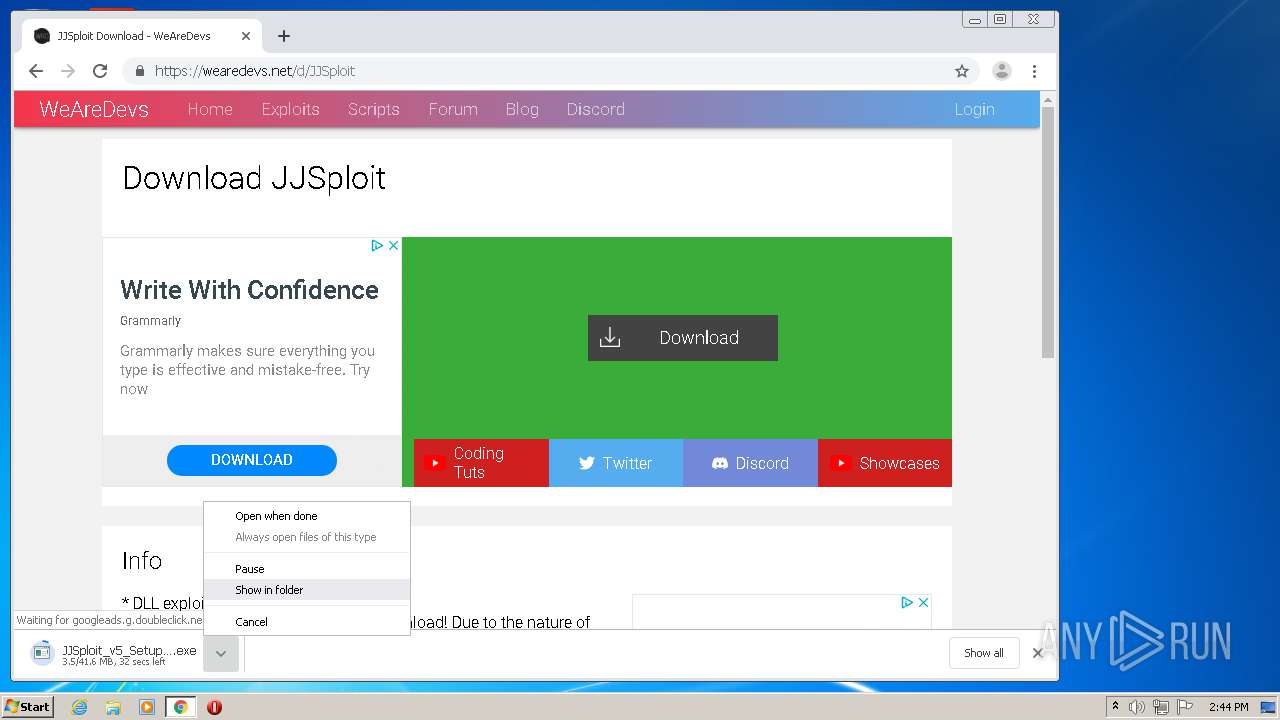Open the Home nav item
The image size is (1280, 720).
[x=210, y=109]
